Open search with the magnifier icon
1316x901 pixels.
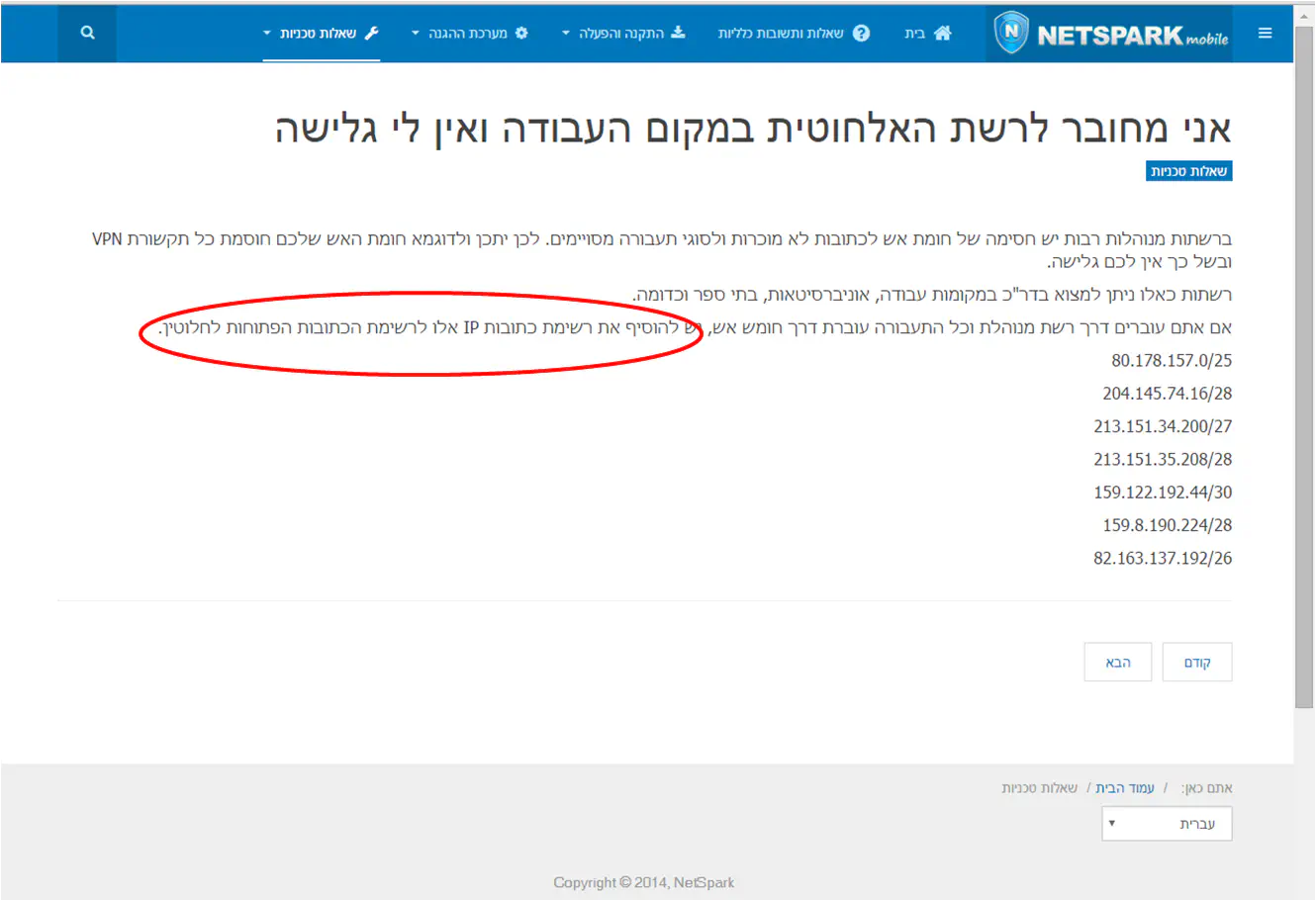click(x=87, y=34)
